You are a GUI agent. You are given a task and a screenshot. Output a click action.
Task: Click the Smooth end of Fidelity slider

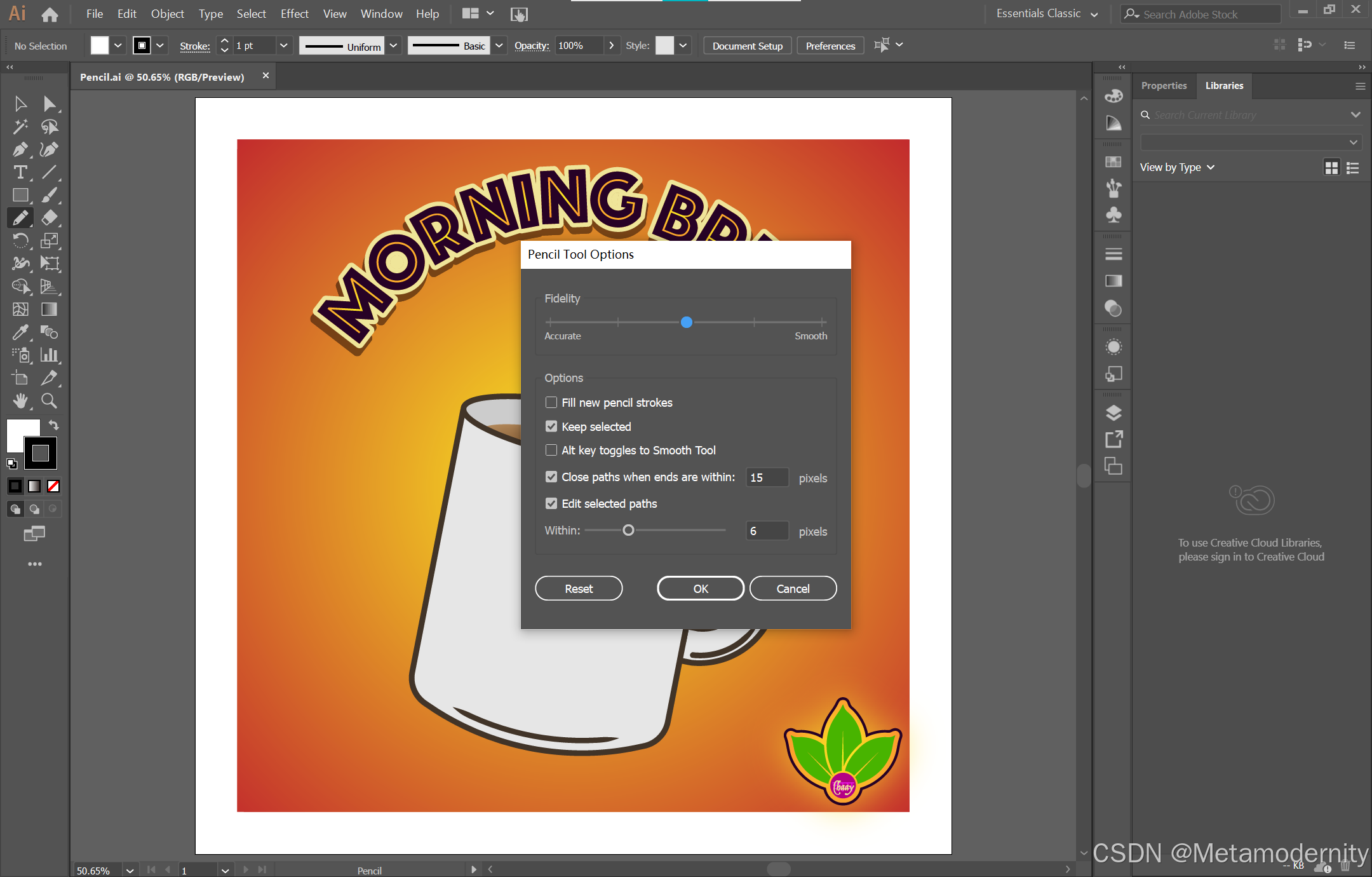[822, 322]
